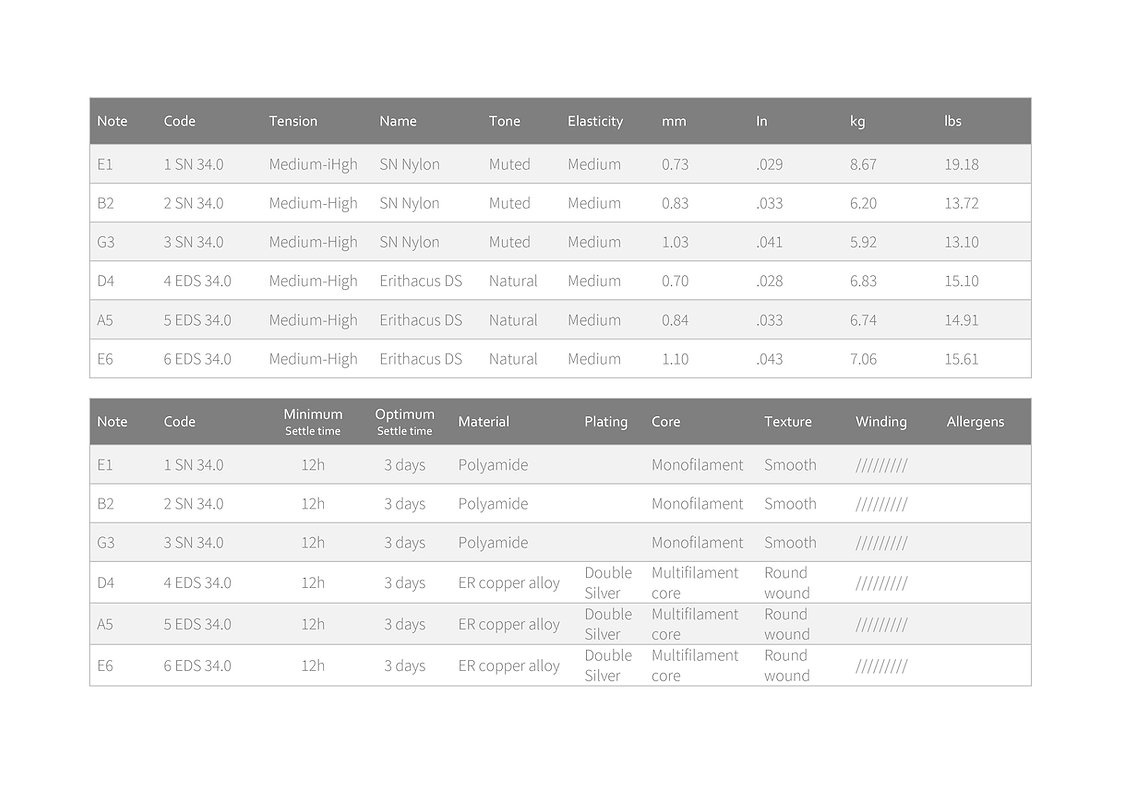Click the Texture column header
Screen dimensions: 1136x803
(x=788, y=422)
